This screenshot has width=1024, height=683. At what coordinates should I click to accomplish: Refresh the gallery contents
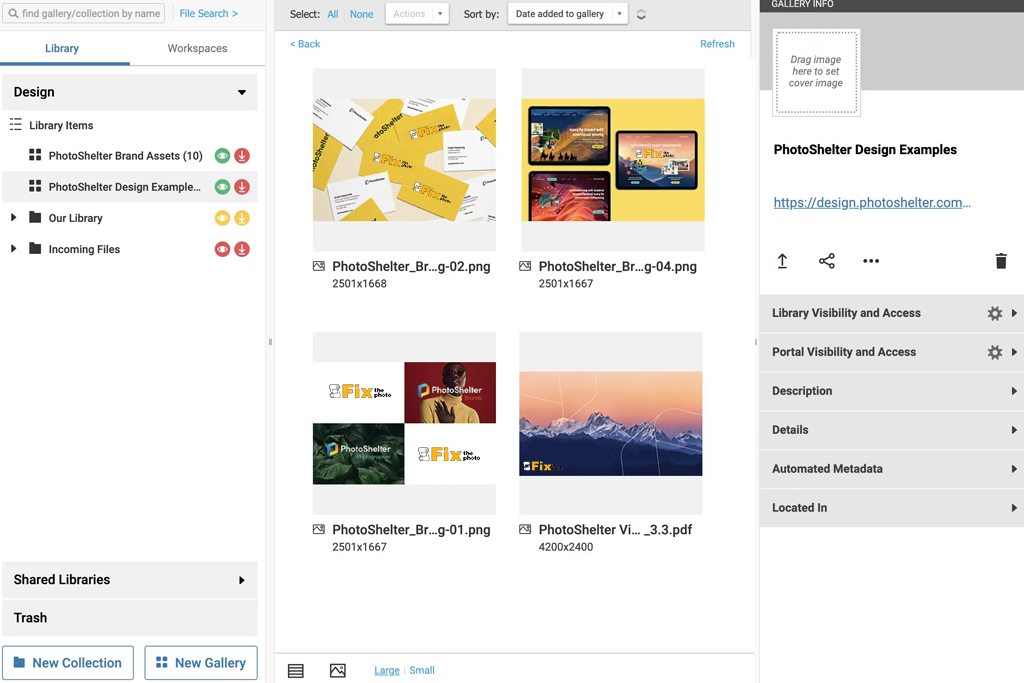(x=717, y=44)
